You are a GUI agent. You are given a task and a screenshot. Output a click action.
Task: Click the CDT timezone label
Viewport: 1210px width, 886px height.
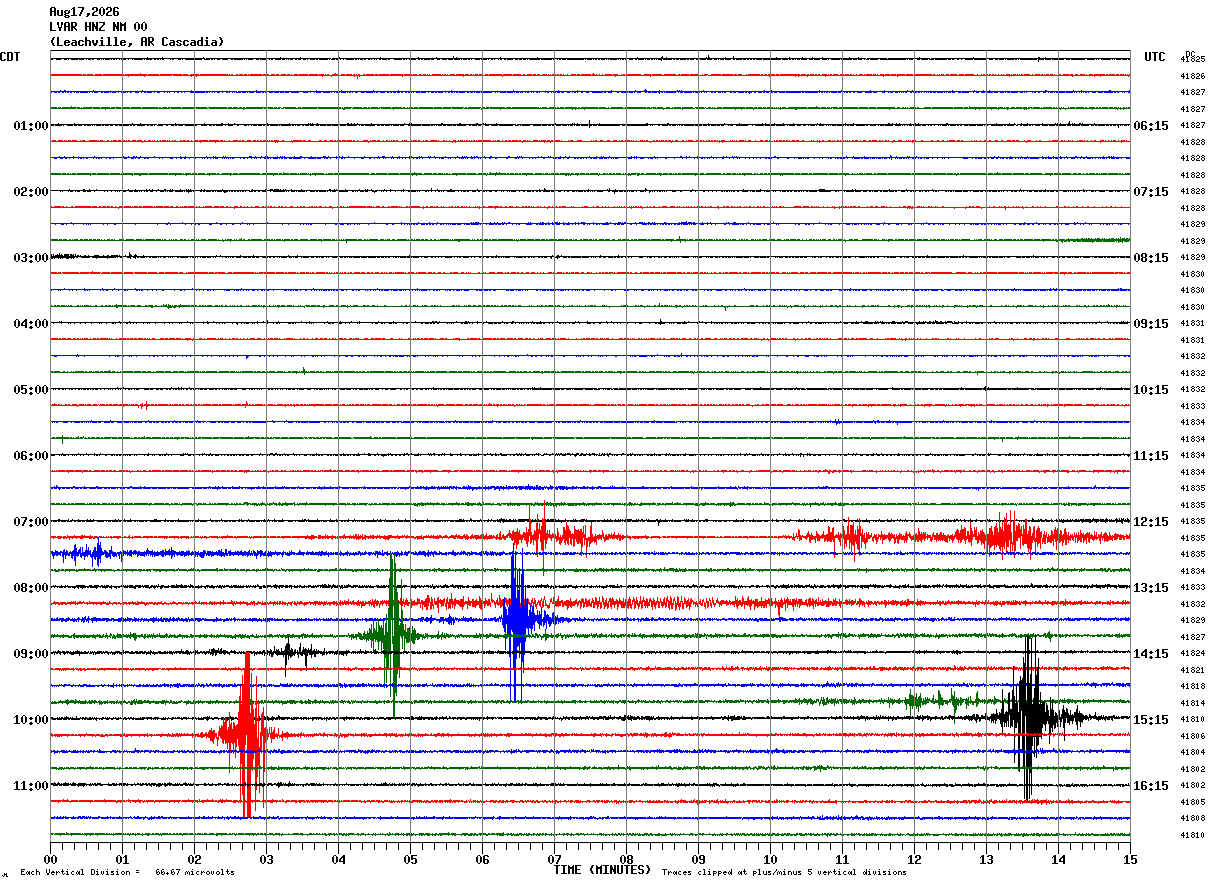coord(10,57)
